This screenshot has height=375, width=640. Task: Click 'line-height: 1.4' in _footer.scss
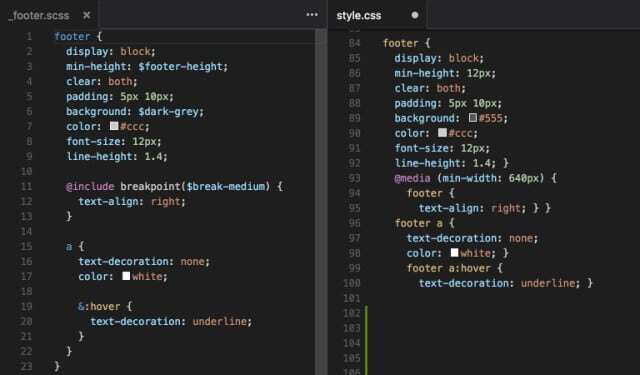115,156
